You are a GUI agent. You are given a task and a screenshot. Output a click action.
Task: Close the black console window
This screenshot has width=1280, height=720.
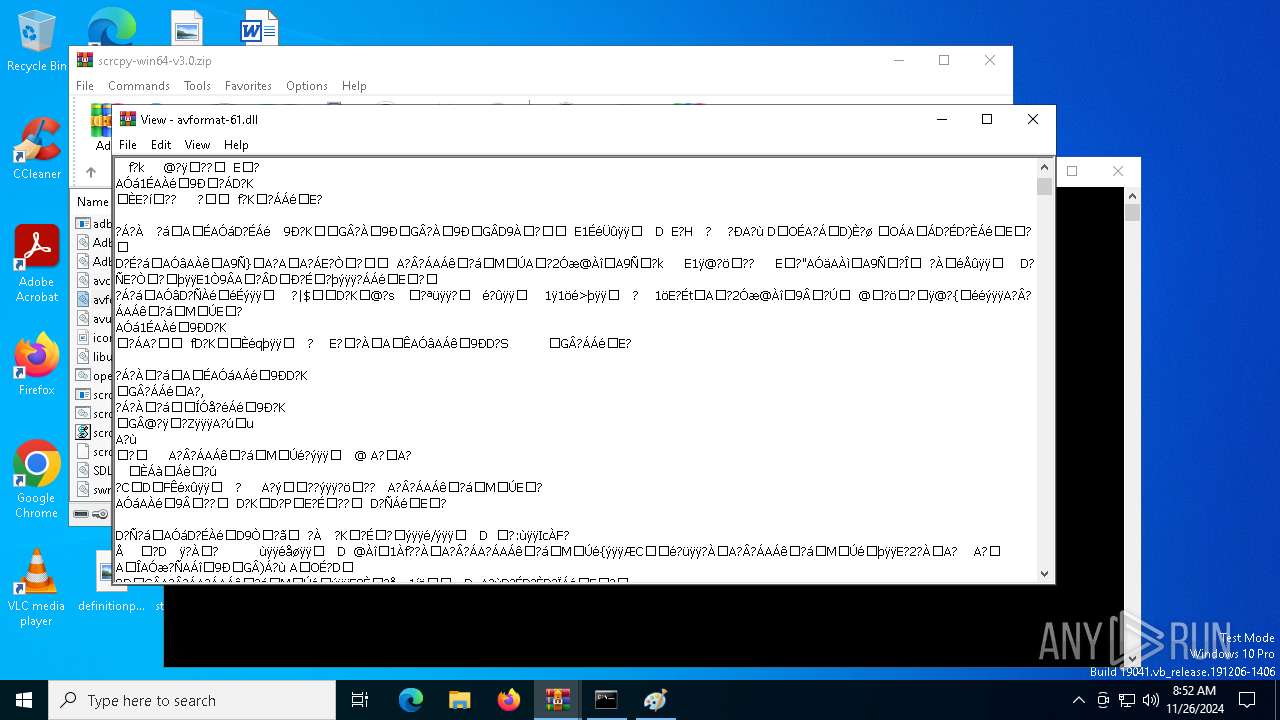[x=1118, y=171]
